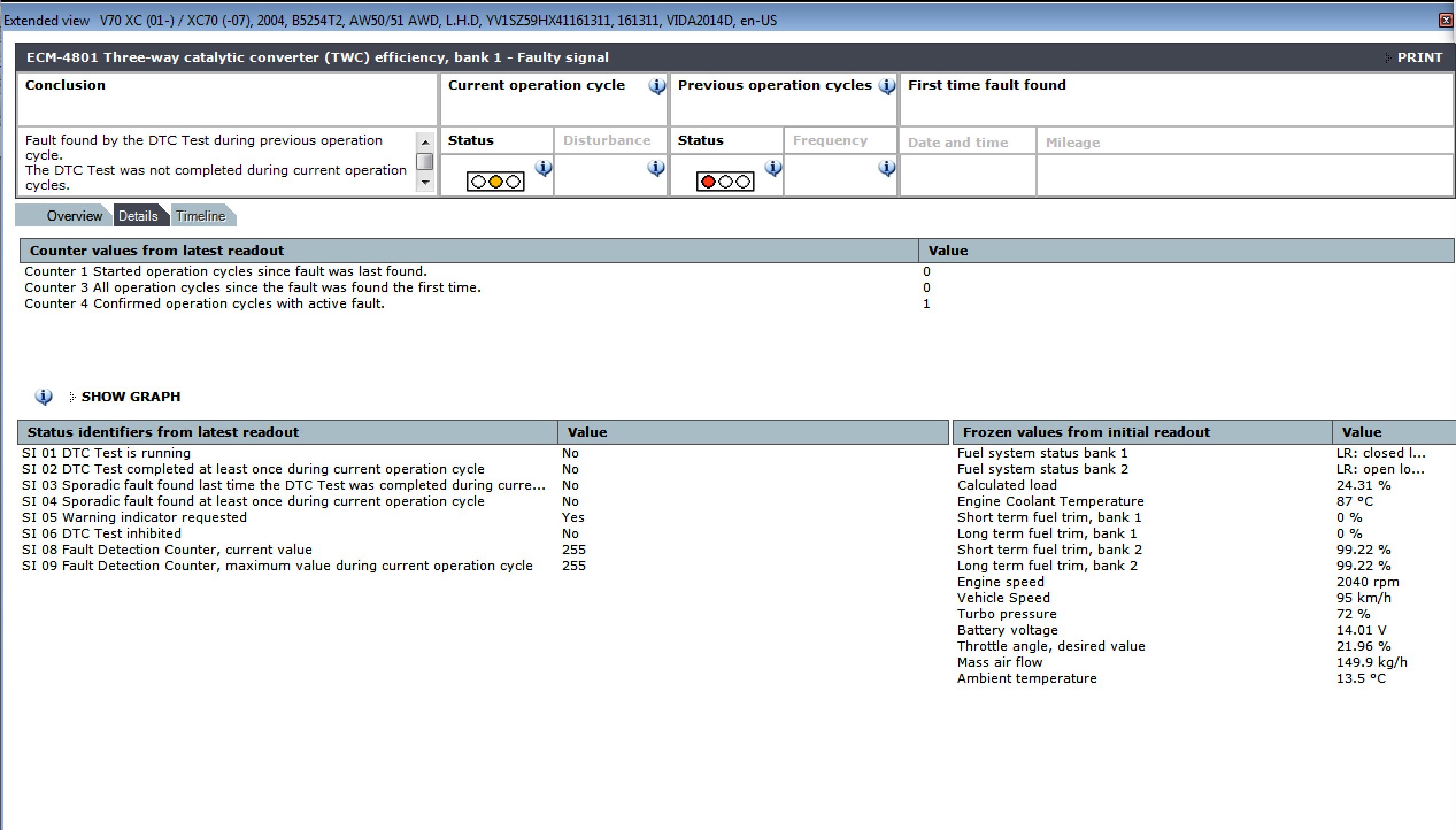Open the Timeline tab
Image resolution: width=1456 pixels, height=830 pixels.
(x=201, y=216)
